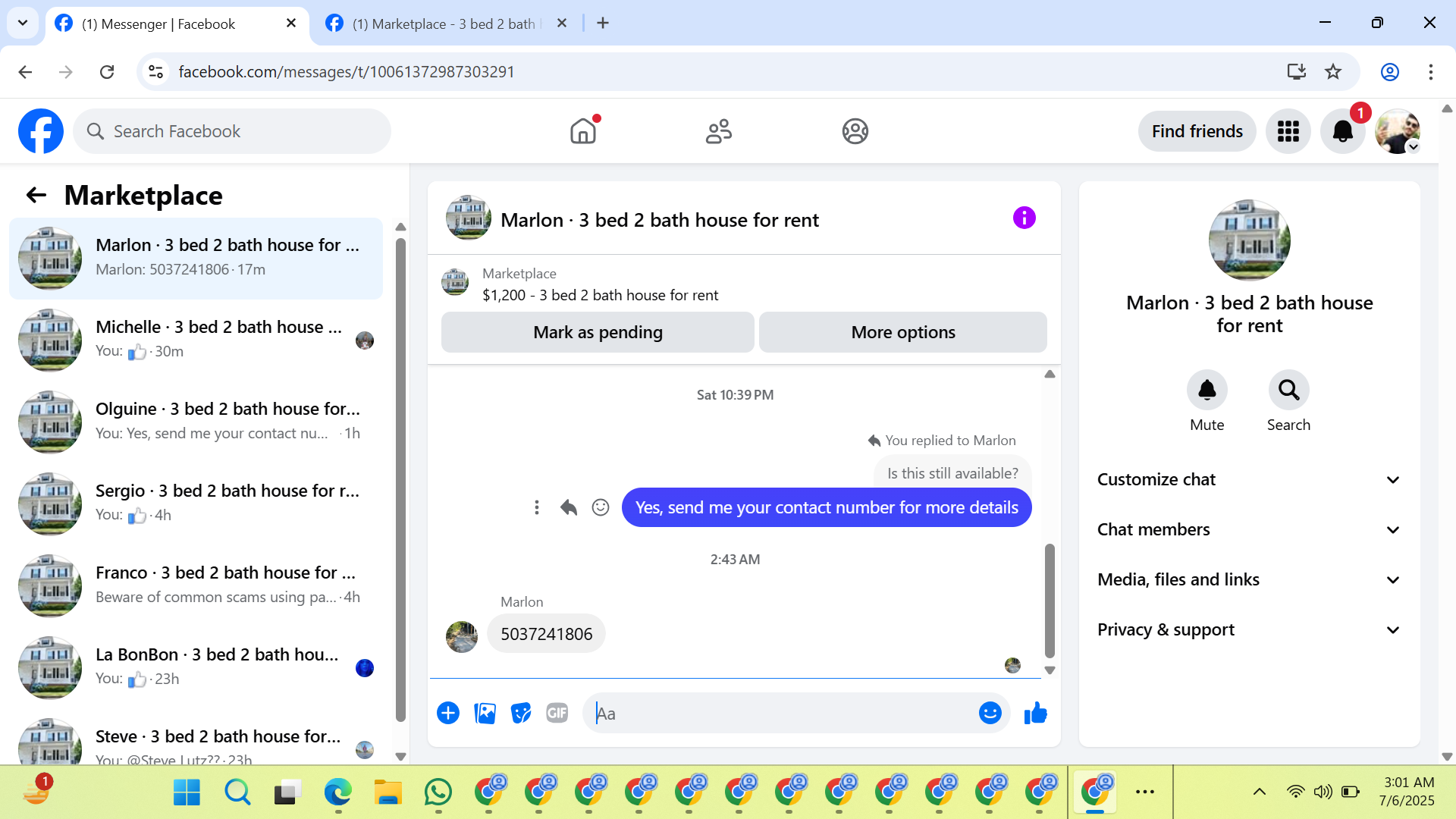Expand Media, files and links
The height and width of the screenshot is (819, 1456).
pos(1249,579)
